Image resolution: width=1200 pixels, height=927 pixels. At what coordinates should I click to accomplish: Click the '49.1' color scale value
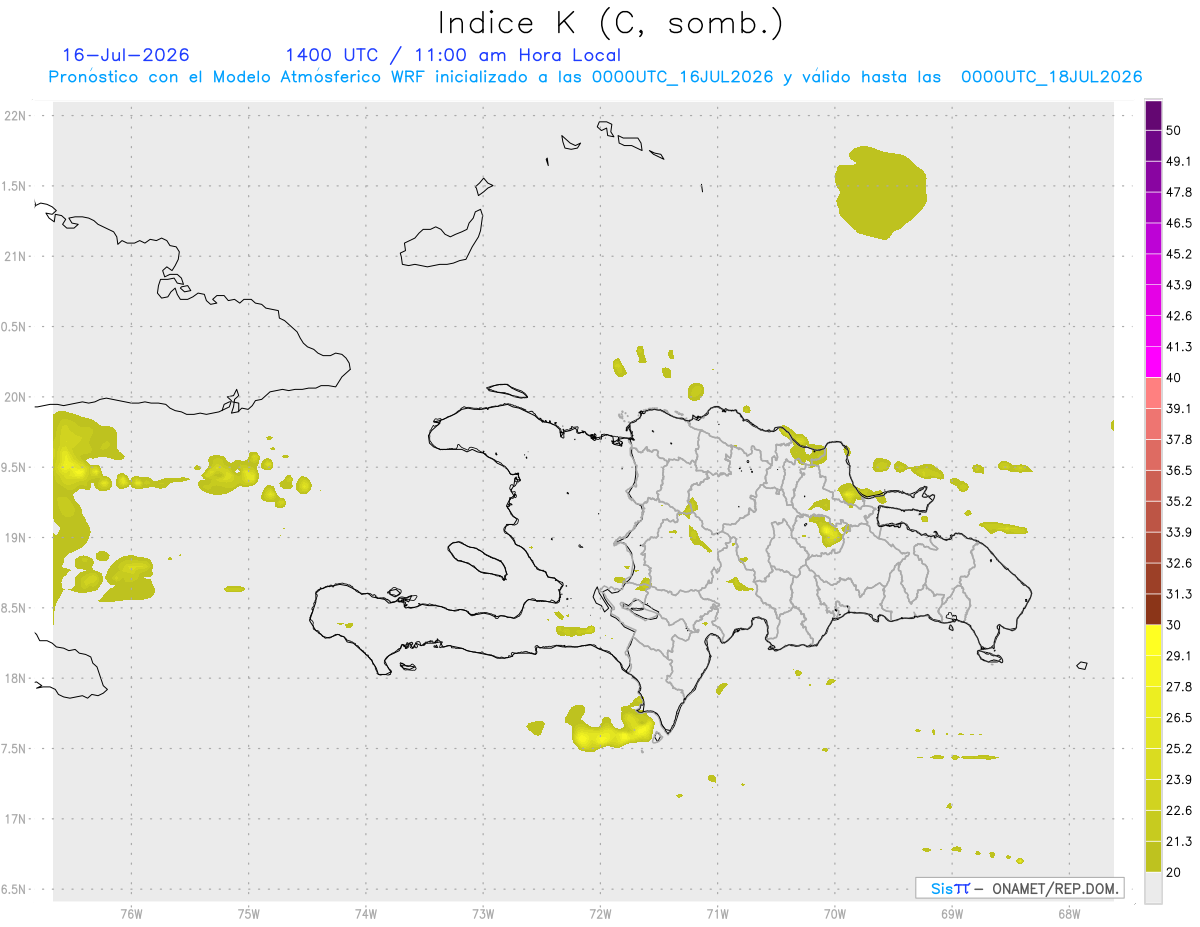1179,161
